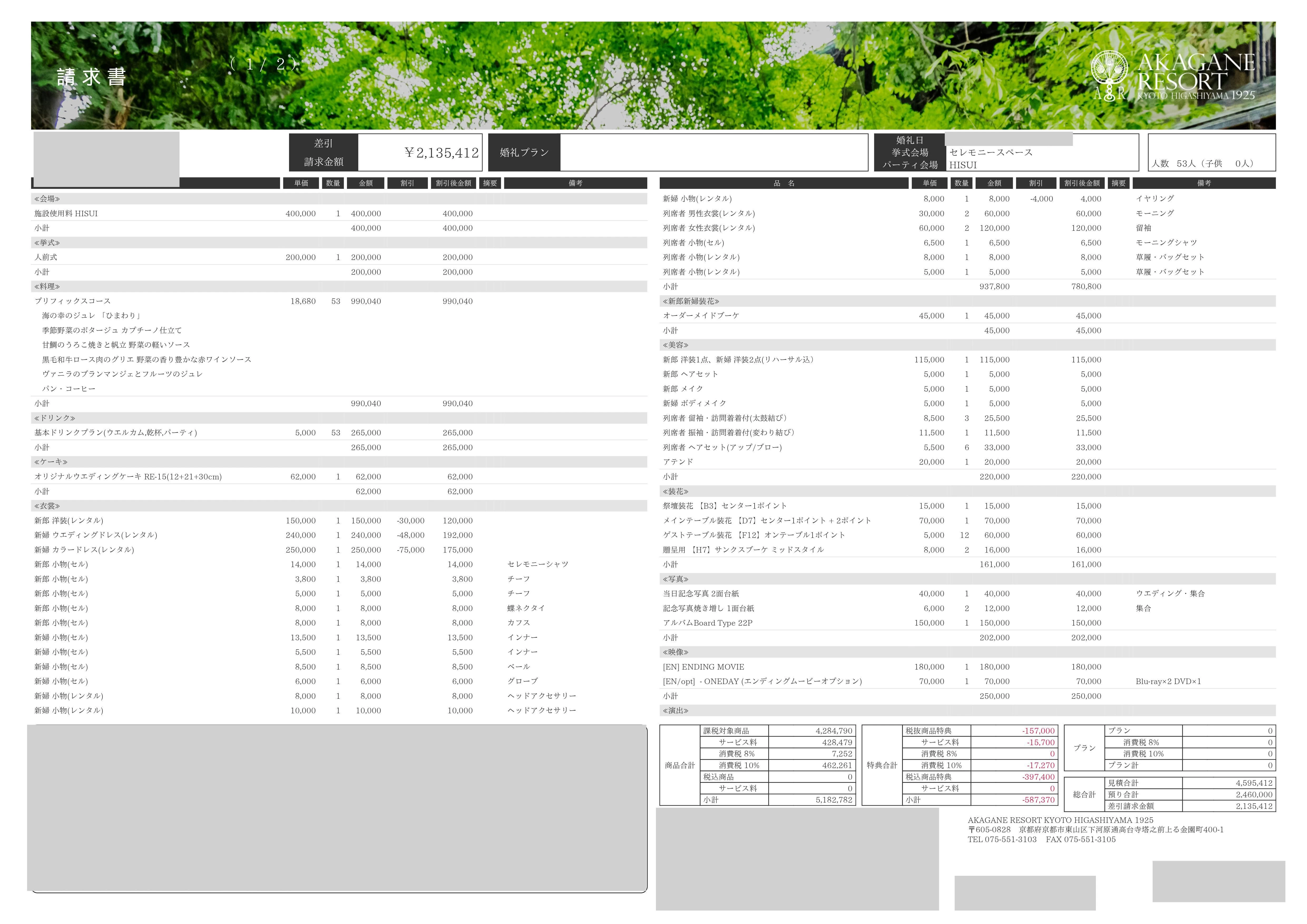Screen dimensions: 1307x924
Task: Select the アテンド row
Action: pyautogui.click(x=968, y=462)
